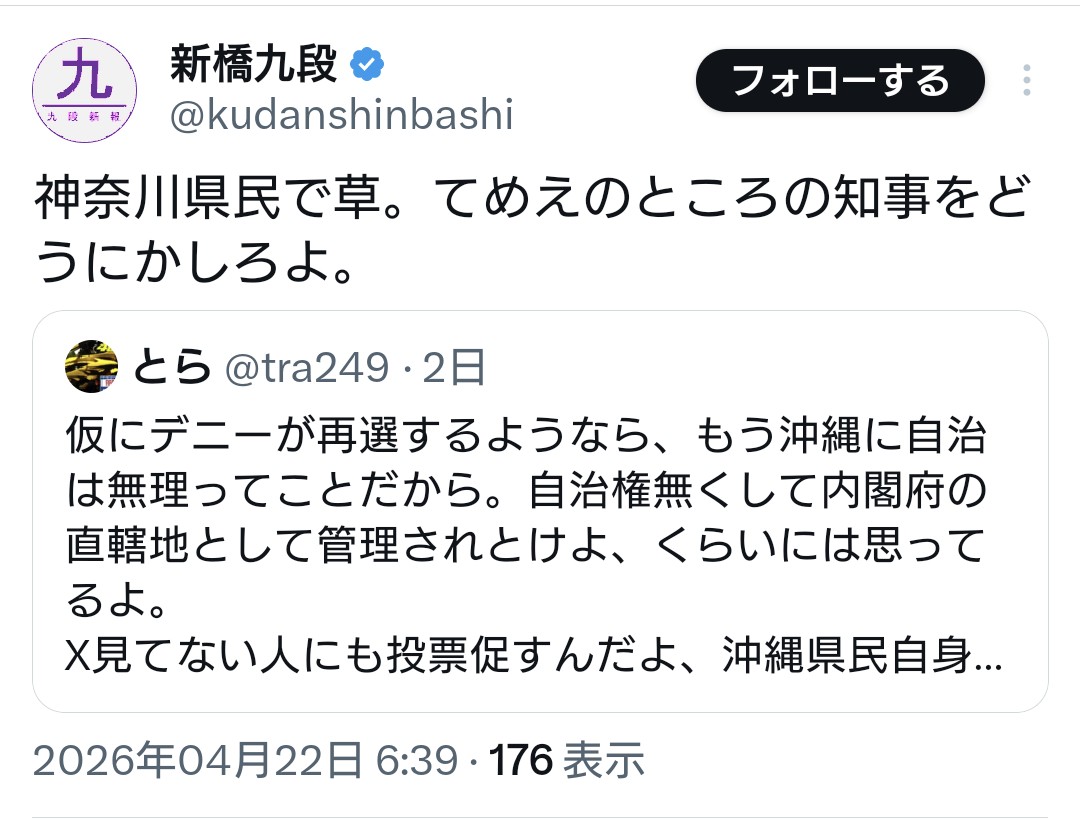1080x820 pixels.
Task: Open the 新橋九段 display name link
Action: [254, 66]
